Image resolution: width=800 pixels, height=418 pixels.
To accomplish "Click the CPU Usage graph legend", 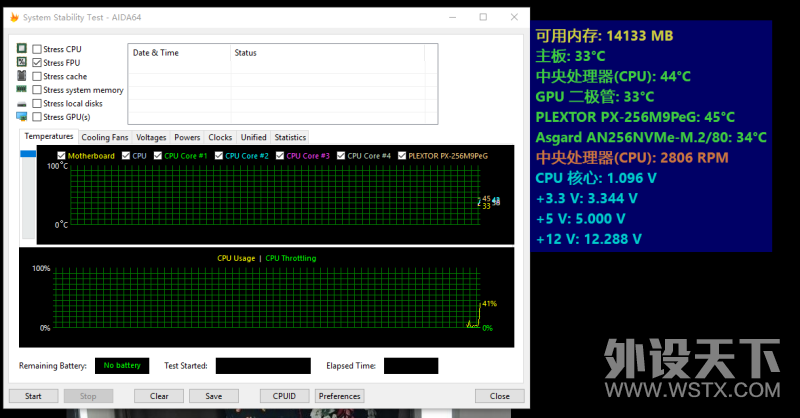I will pyautogui.click(x=236, y=258).
